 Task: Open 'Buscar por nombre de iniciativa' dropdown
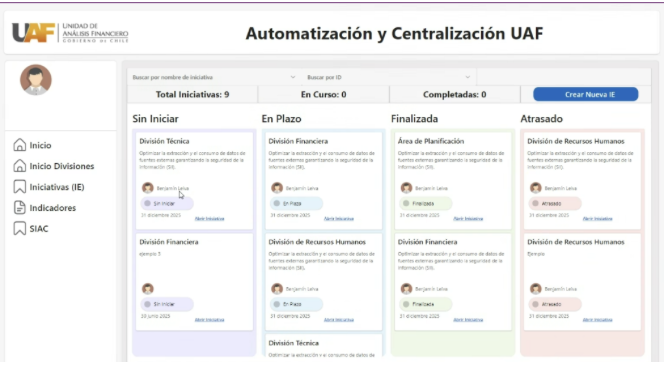pos(214,77)
